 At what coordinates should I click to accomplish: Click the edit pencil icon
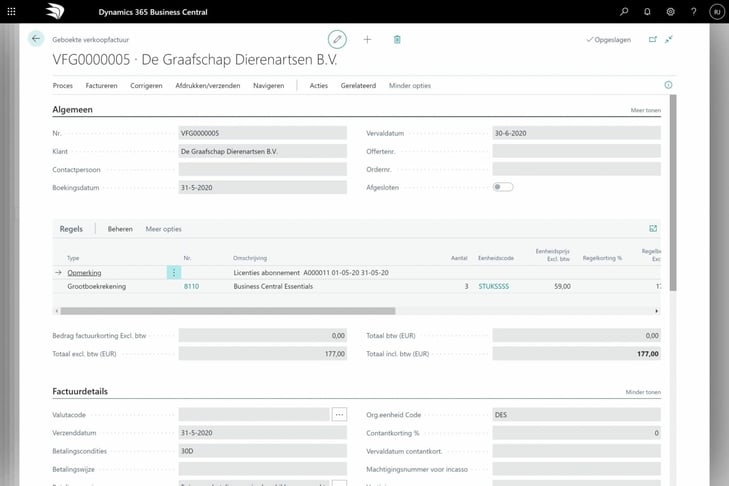(x=337, y=40)
